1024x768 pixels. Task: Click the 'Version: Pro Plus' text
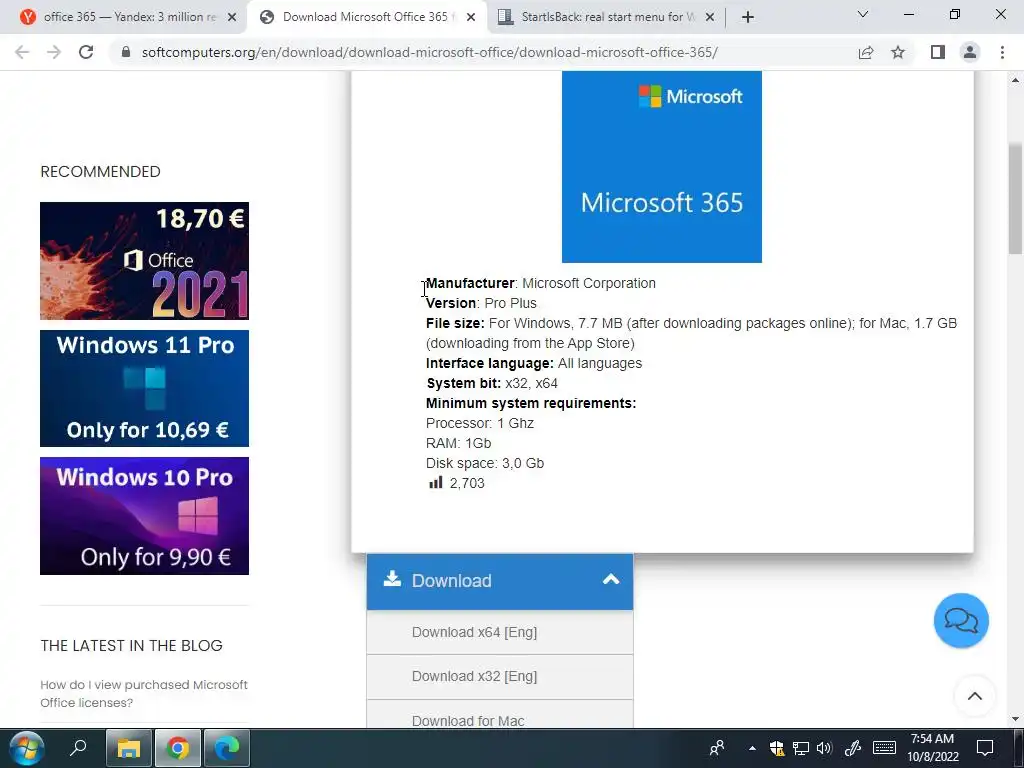coord(481,304)
